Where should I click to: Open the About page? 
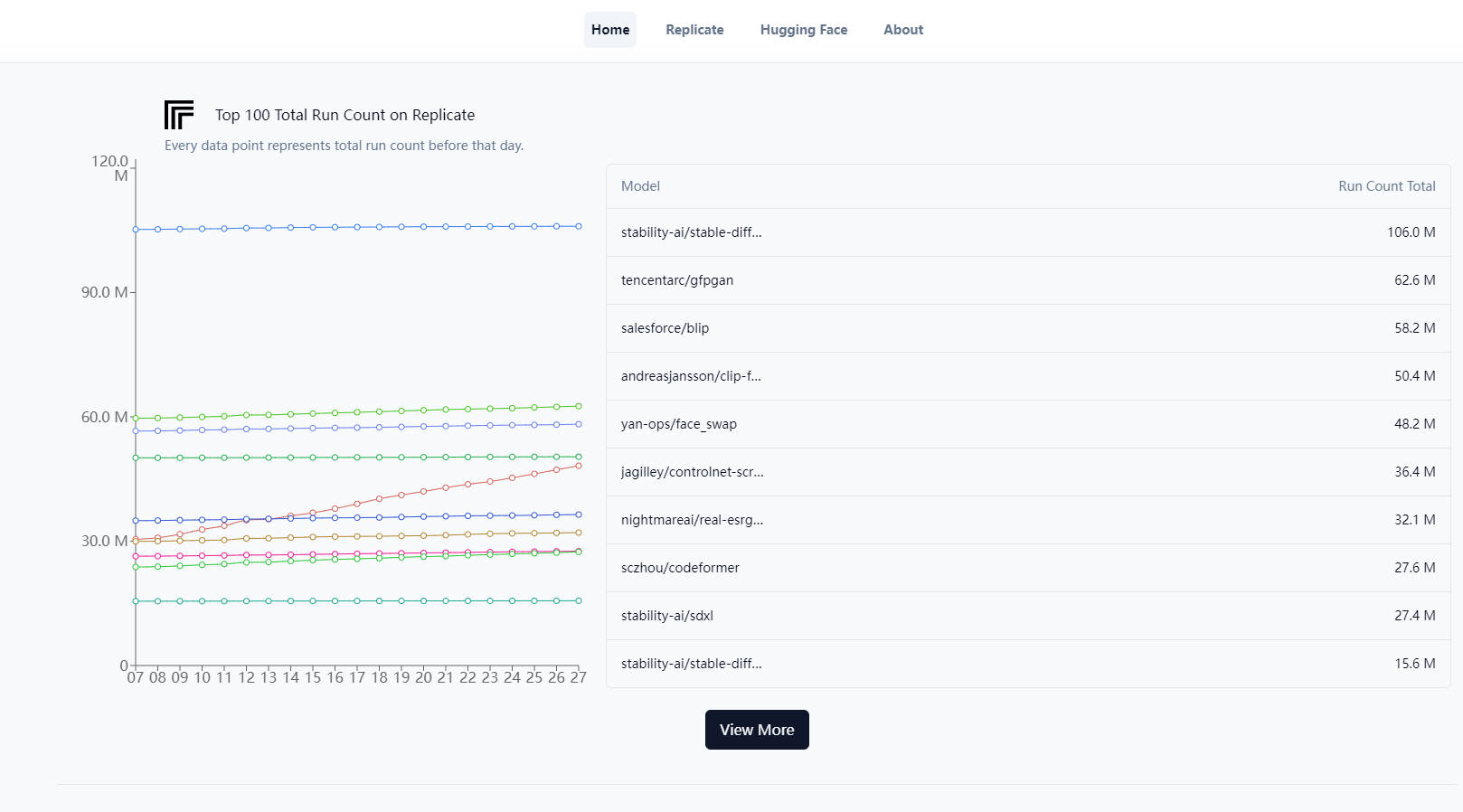[902, 30]
